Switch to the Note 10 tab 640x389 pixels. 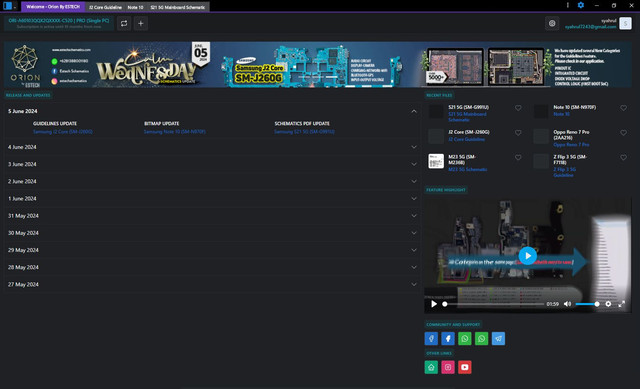click(x=135, y=7)
